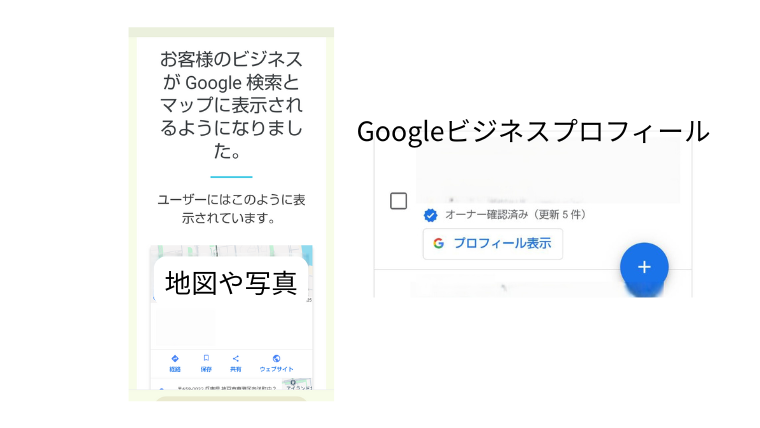The height and width of the screenshot is (428, 760).
Task: Click the location pin beside the address
Action: (x=161, y=388)
